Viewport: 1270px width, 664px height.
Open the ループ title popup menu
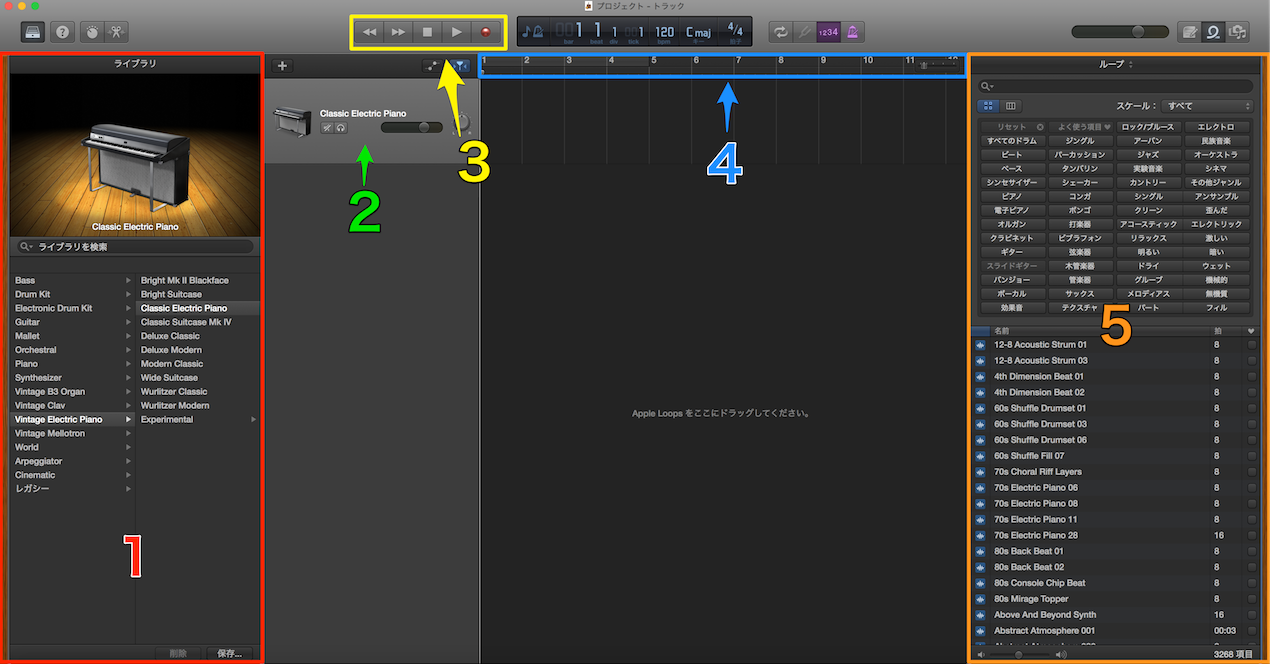click(x=1117, y=63)
